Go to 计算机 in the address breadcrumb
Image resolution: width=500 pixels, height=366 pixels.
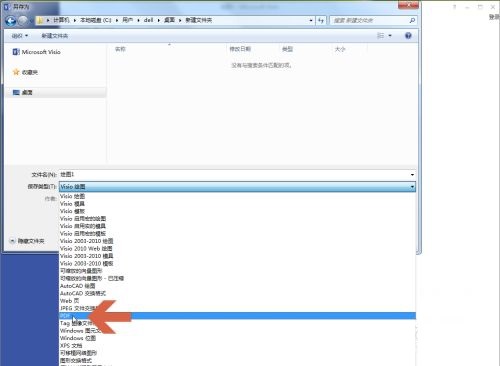[x=61, y=20]
